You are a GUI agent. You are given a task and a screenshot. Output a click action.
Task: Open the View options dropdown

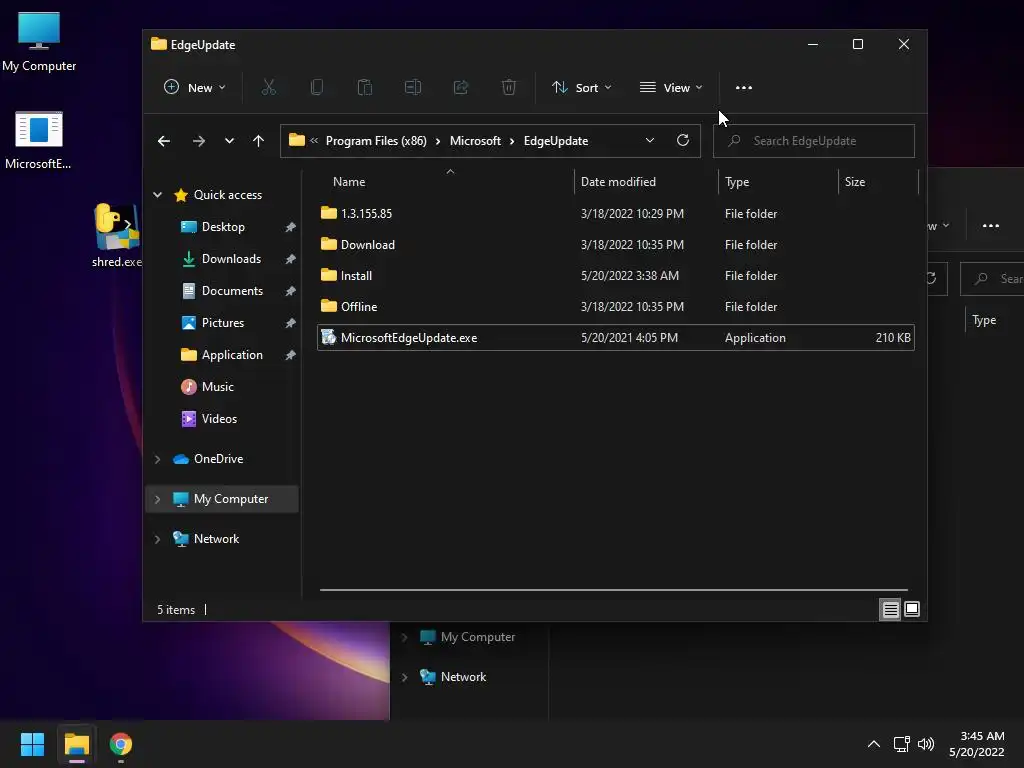point(671,88)
